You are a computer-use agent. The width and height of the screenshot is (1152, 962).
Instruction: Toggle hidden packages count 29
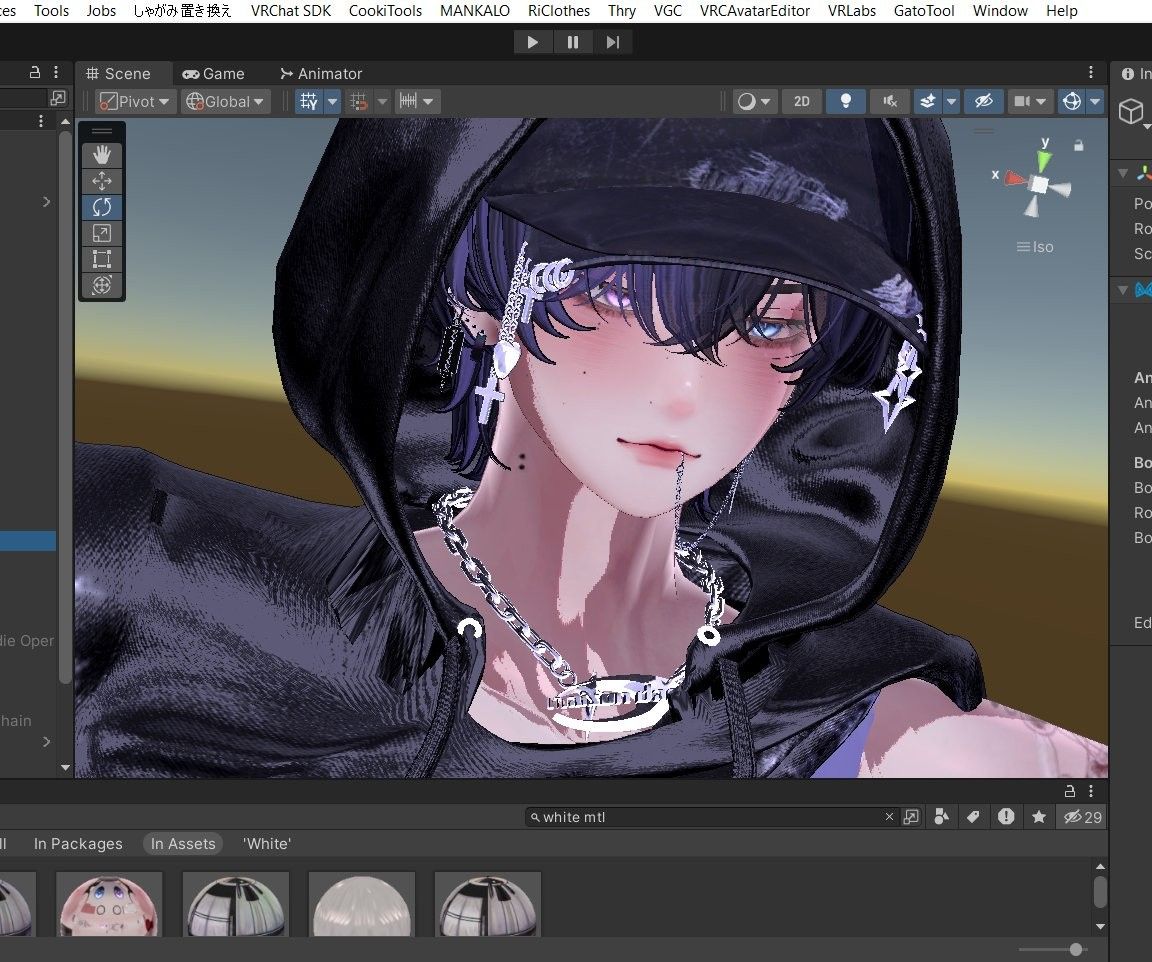point(1082,817)
